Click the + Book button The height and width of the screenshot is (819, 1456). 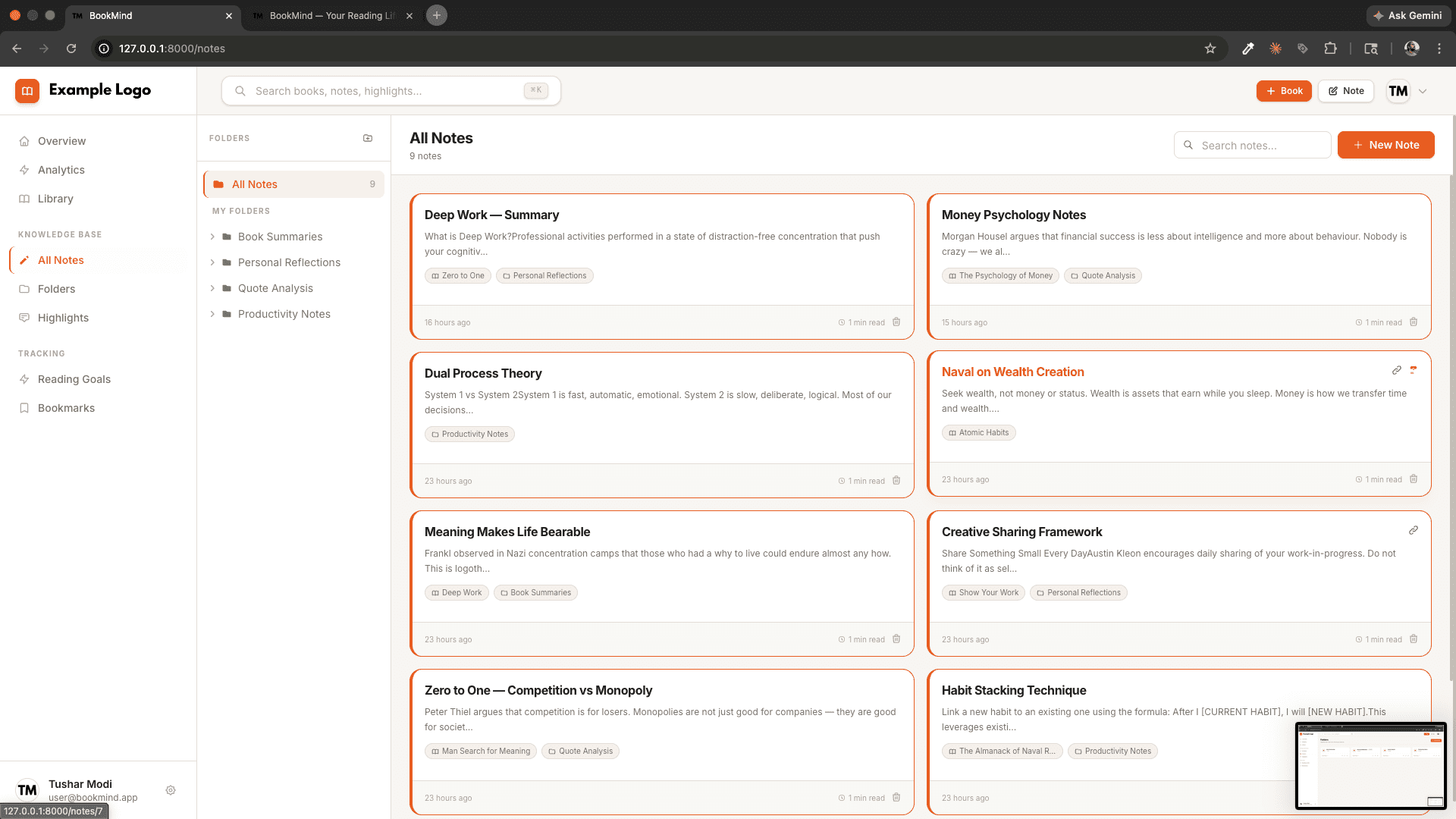tap(1284, 91)
